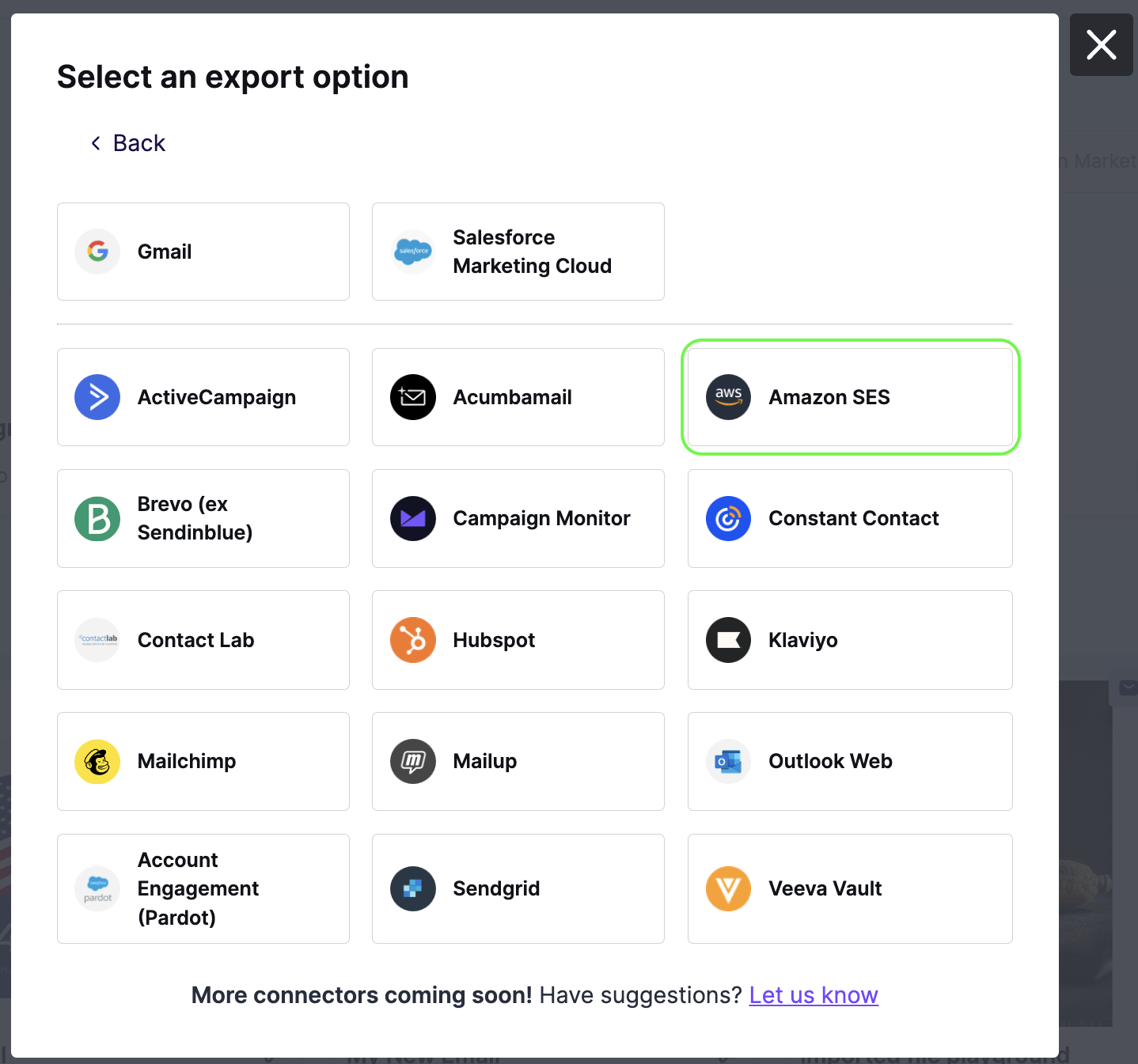This screenshot has width=1138, height=1064.
Task: Pick Campaign Monitor label text
Action: 541,518
